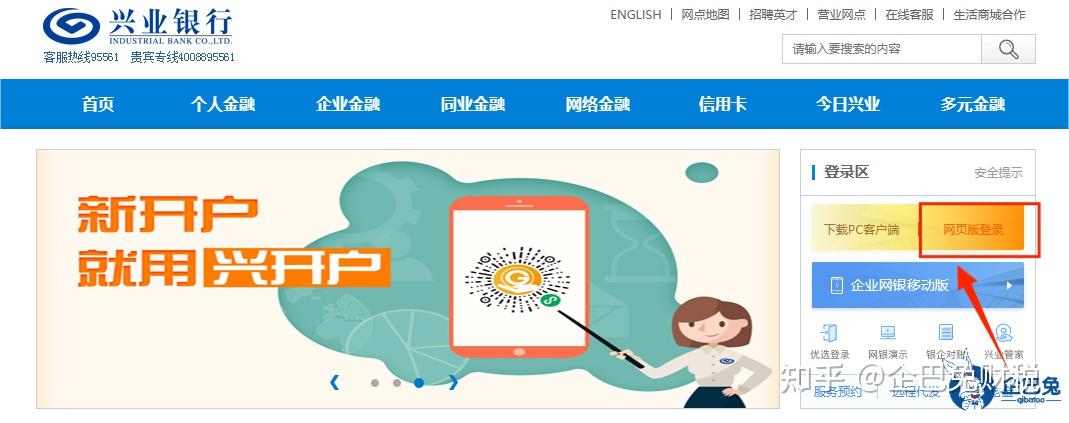Go to previous banner slide arrow
This screenshot has width=1069, height=423.
334,382
